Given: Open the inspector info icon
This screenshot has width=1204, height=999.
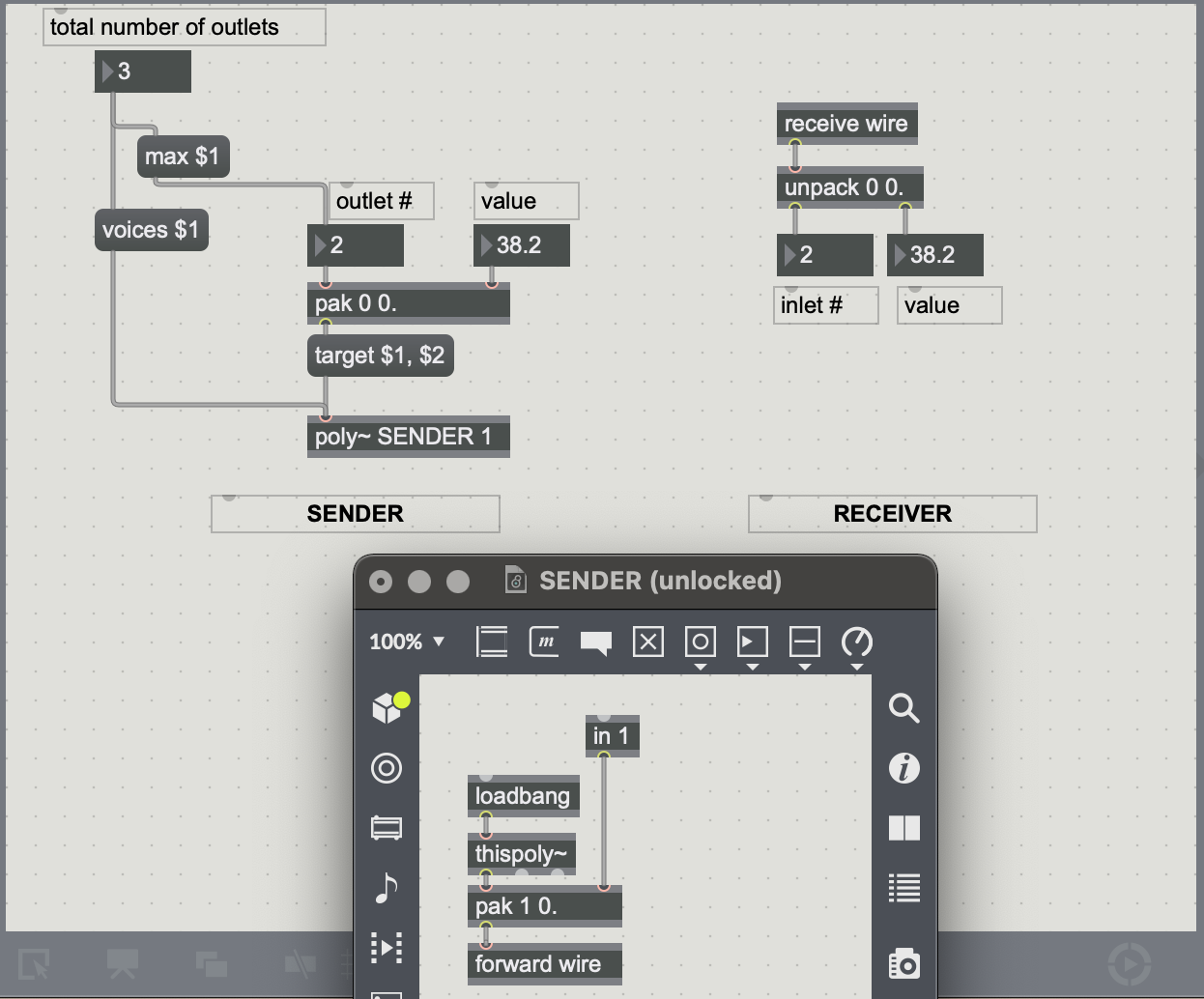Looking at the screenshot, I should (903, 768).
